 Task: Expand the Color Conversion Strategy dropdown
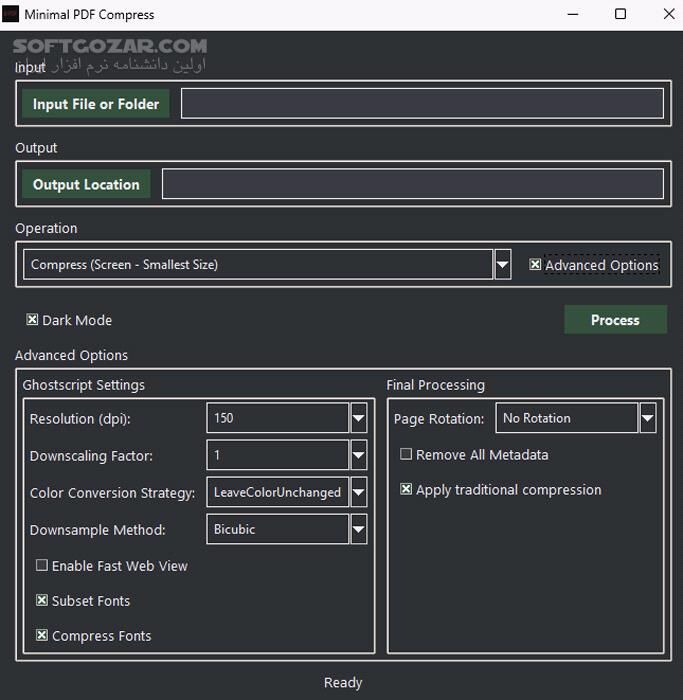(359, 492)
